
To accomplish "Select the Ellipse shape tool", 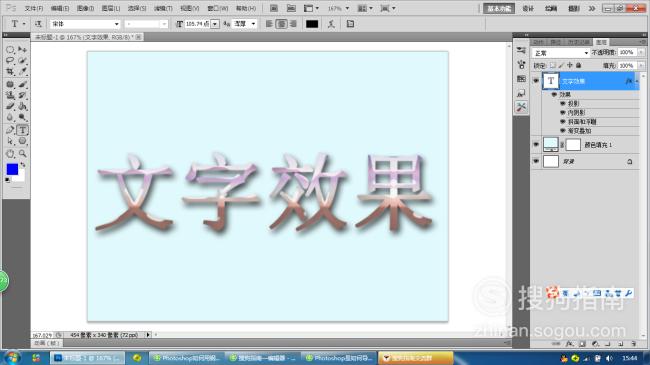I will [x=22, y=141].
